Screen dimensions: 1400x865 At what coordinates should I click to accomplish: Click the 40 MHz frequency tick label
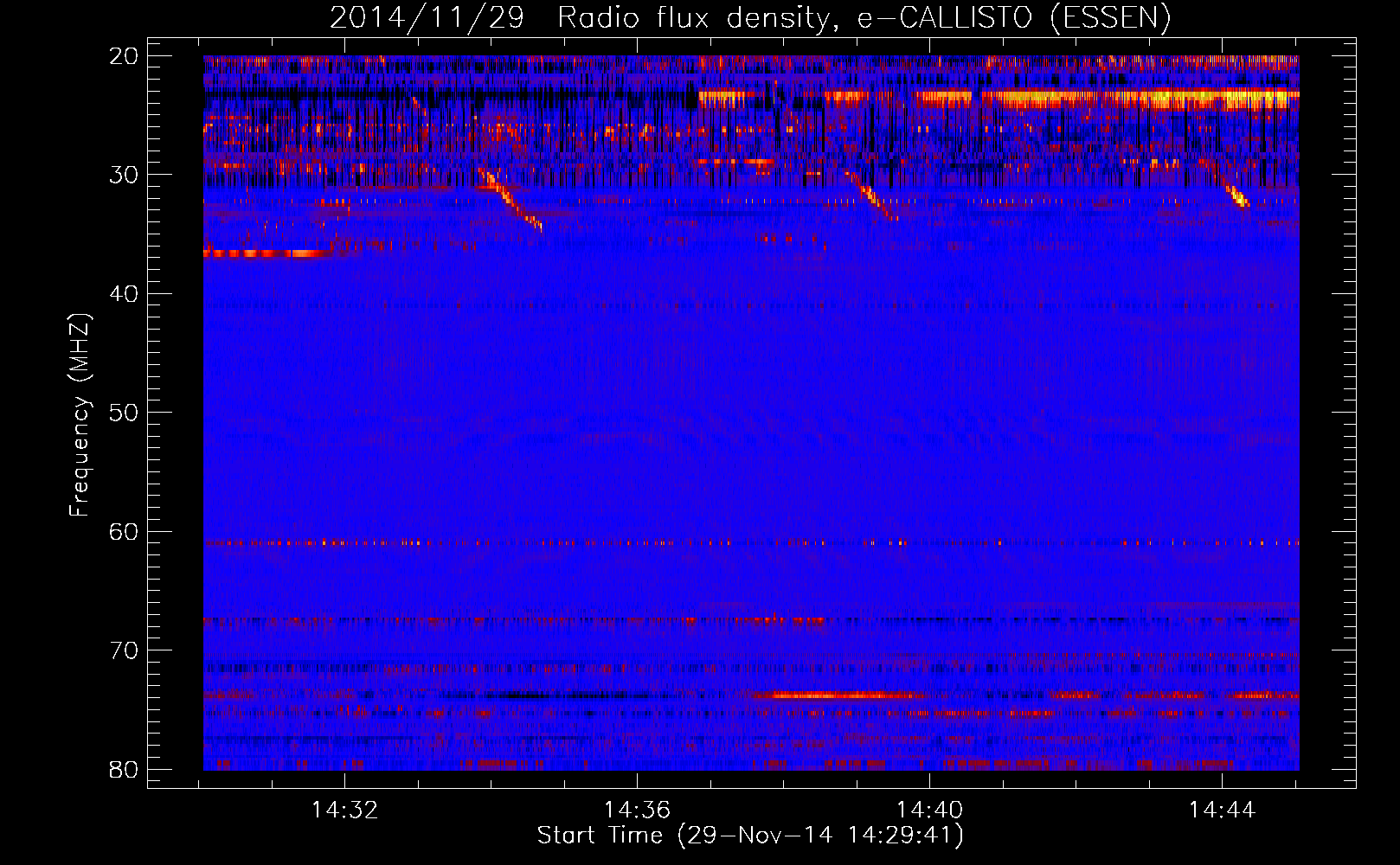pos(124,294)
